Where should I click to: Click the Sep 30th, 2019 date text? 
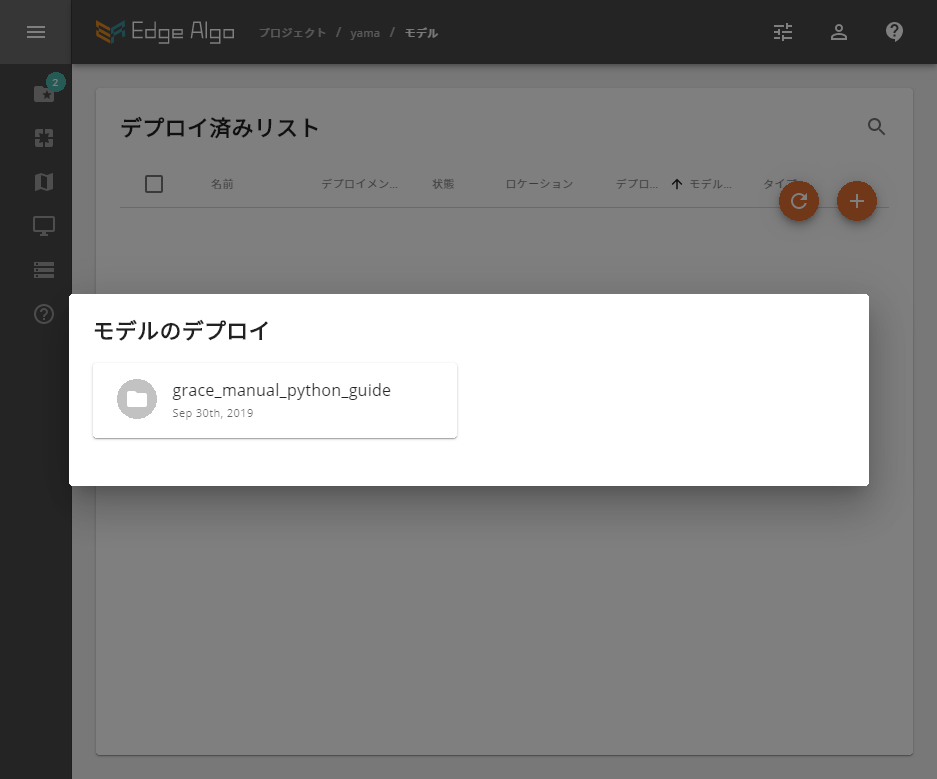[213, 413]
